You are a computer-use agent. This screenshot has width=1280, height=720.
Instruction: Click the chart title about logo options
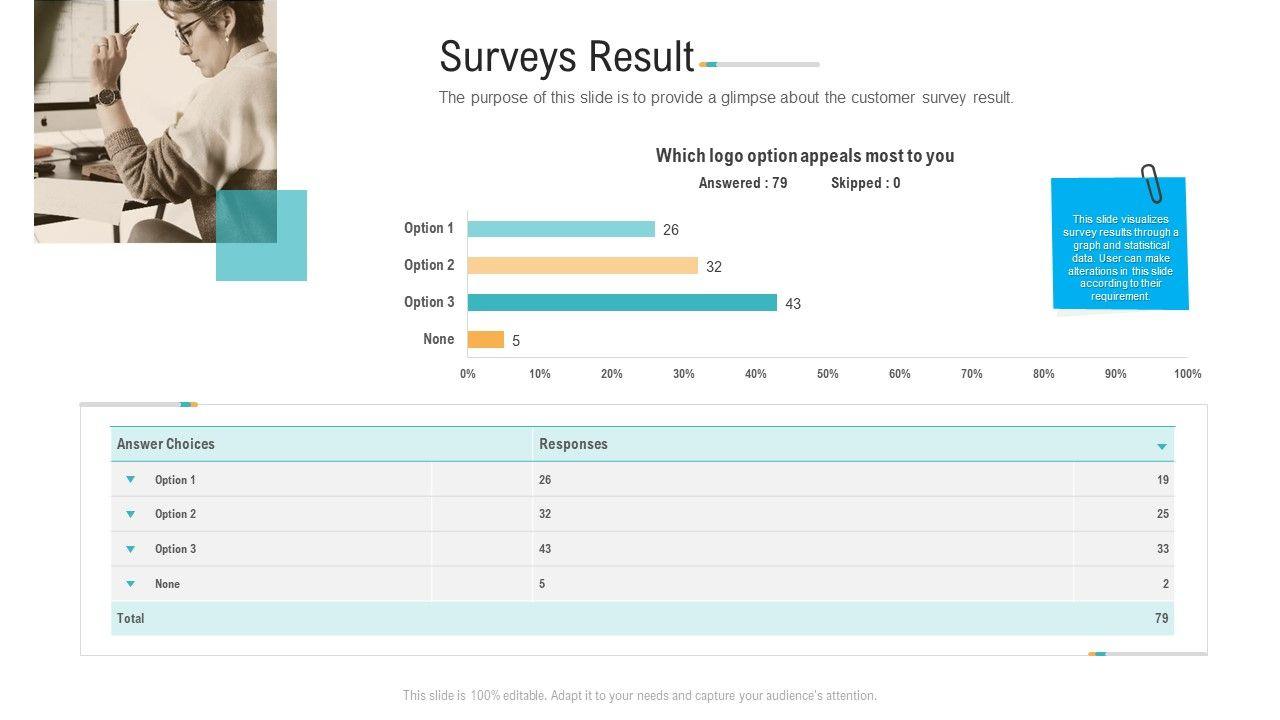[x=805, y=156]
